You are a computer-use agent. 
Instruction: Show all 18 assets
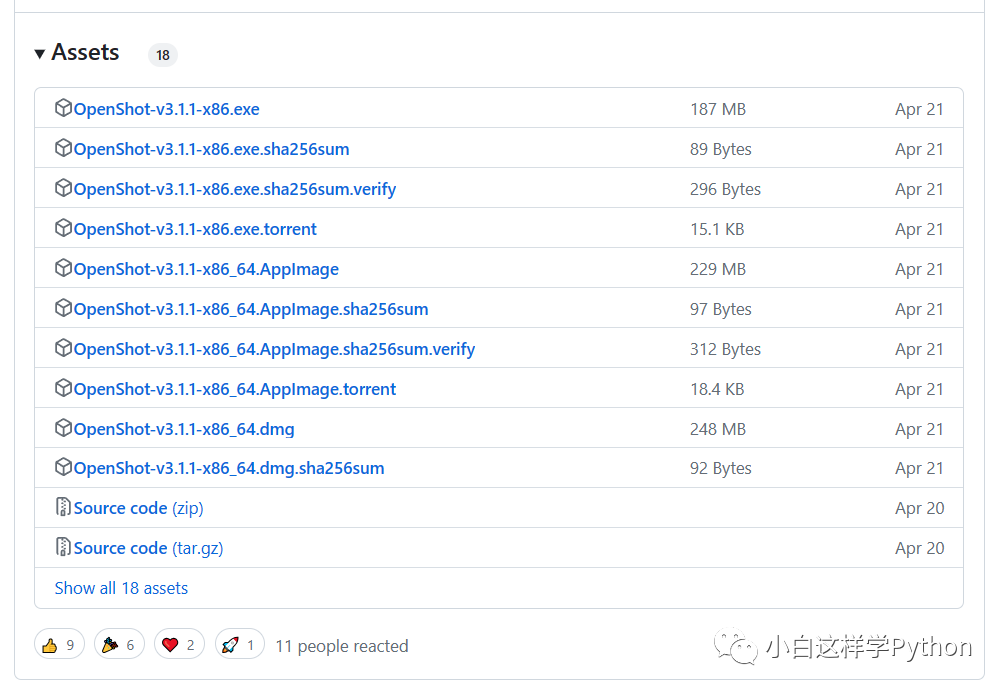point(121,588)
